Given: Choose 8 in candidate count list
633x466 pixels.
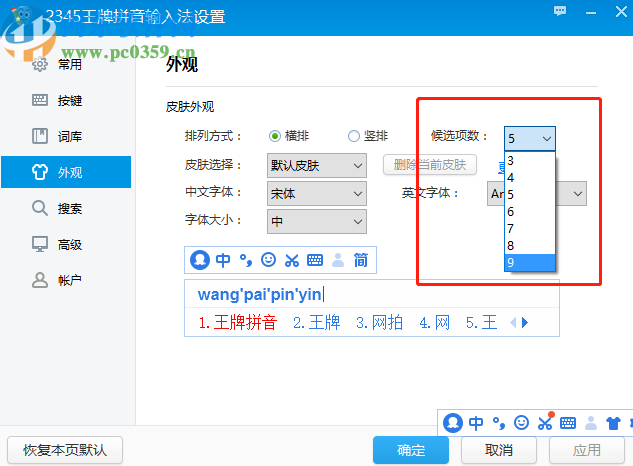Looking at the screenshot, I should 530,246.
